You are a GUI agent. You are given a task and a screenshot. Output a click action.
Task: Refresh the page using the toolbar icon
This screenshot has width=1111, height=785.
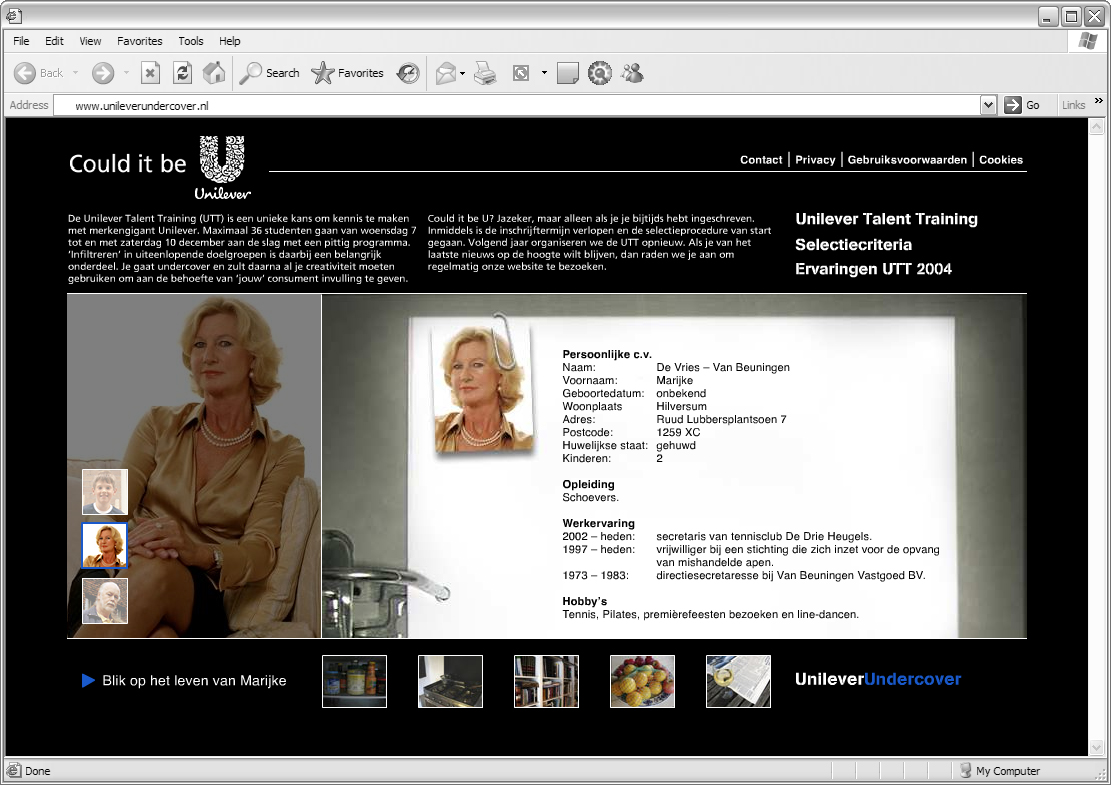183,73
